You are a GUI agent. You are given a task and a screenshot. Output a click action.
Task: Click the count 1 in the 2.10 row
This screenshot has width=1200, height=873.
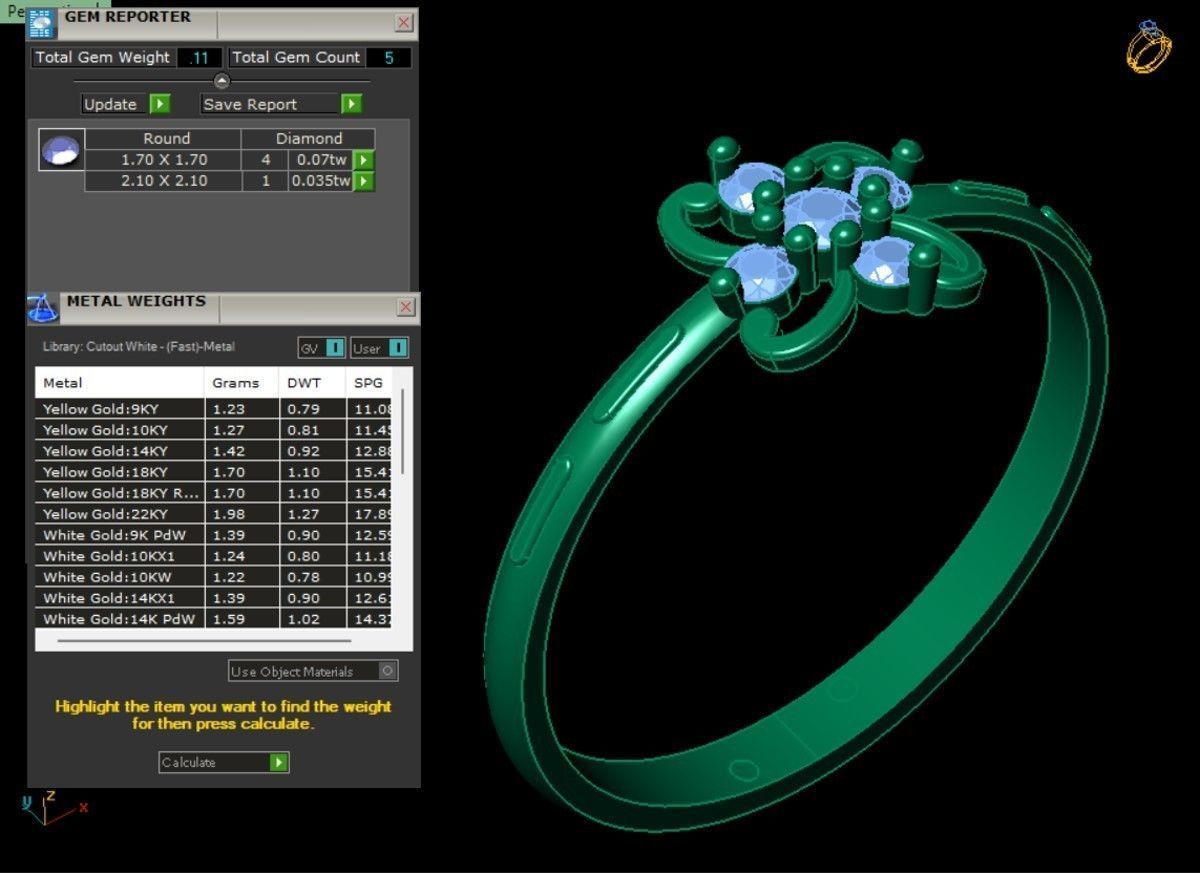[266, 181]
